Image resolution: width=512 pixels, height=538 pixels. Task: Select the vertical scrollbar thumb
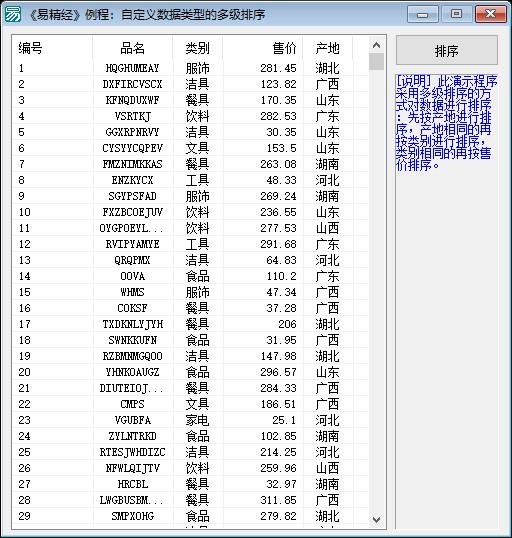coord(376,62)
